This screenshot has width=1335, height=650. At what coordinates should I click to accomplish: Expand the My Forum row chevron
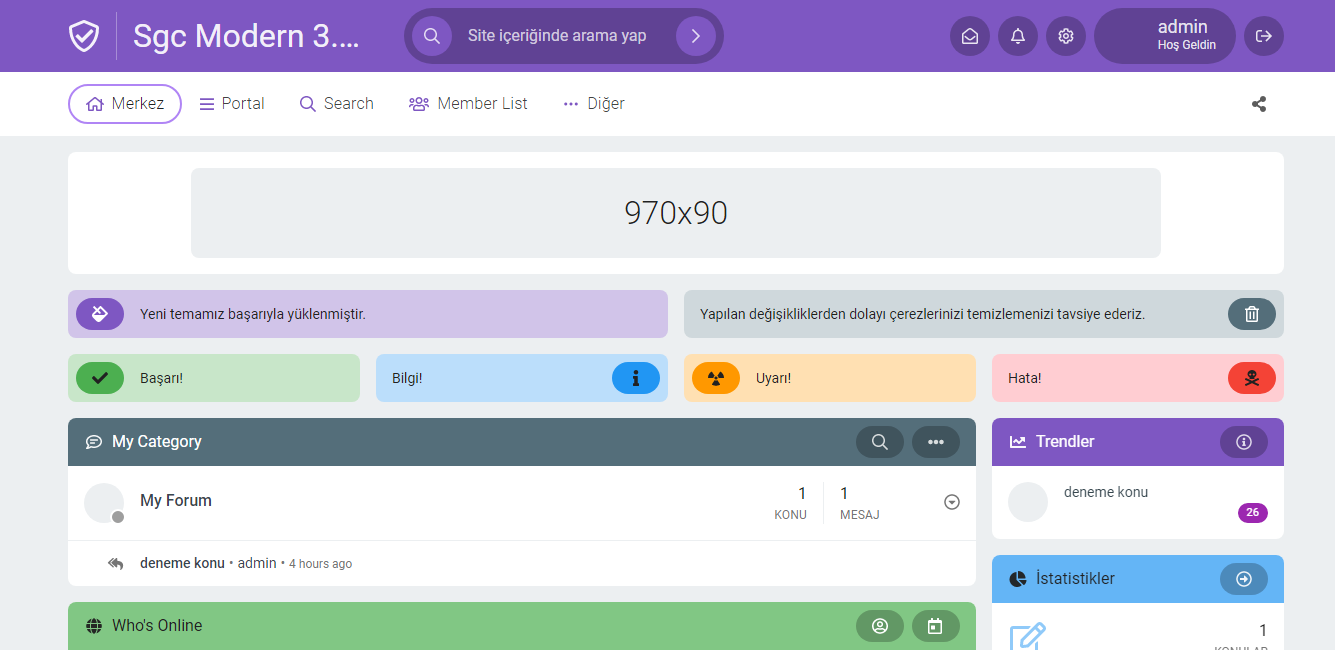951,502
